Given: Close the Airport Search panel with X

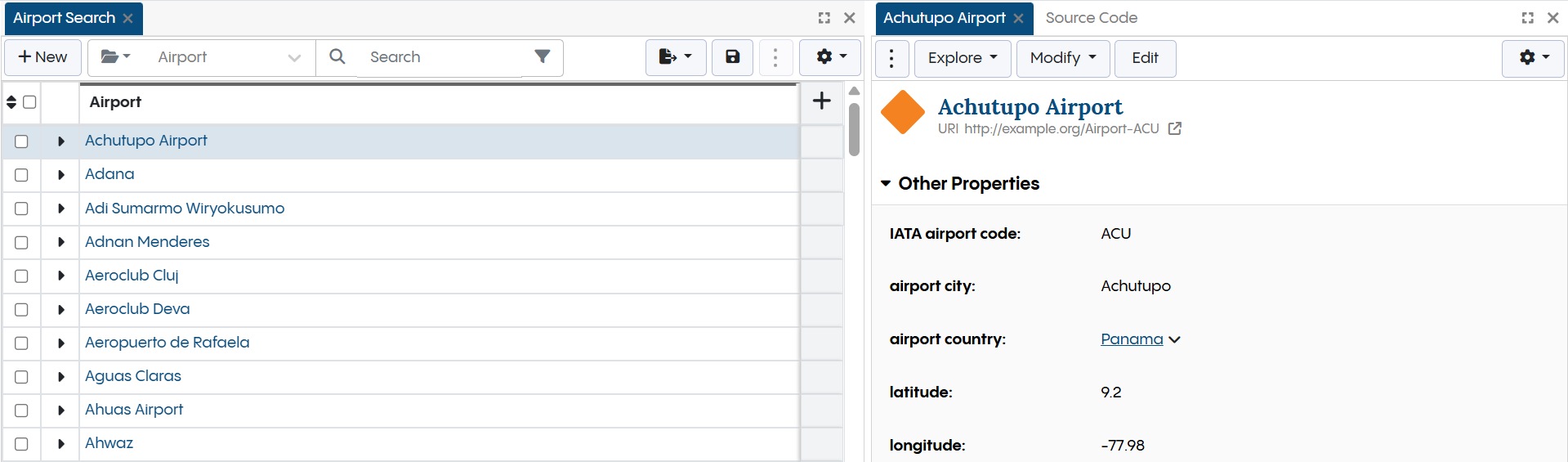Looking at the screenshot, I should click(850, 18).
